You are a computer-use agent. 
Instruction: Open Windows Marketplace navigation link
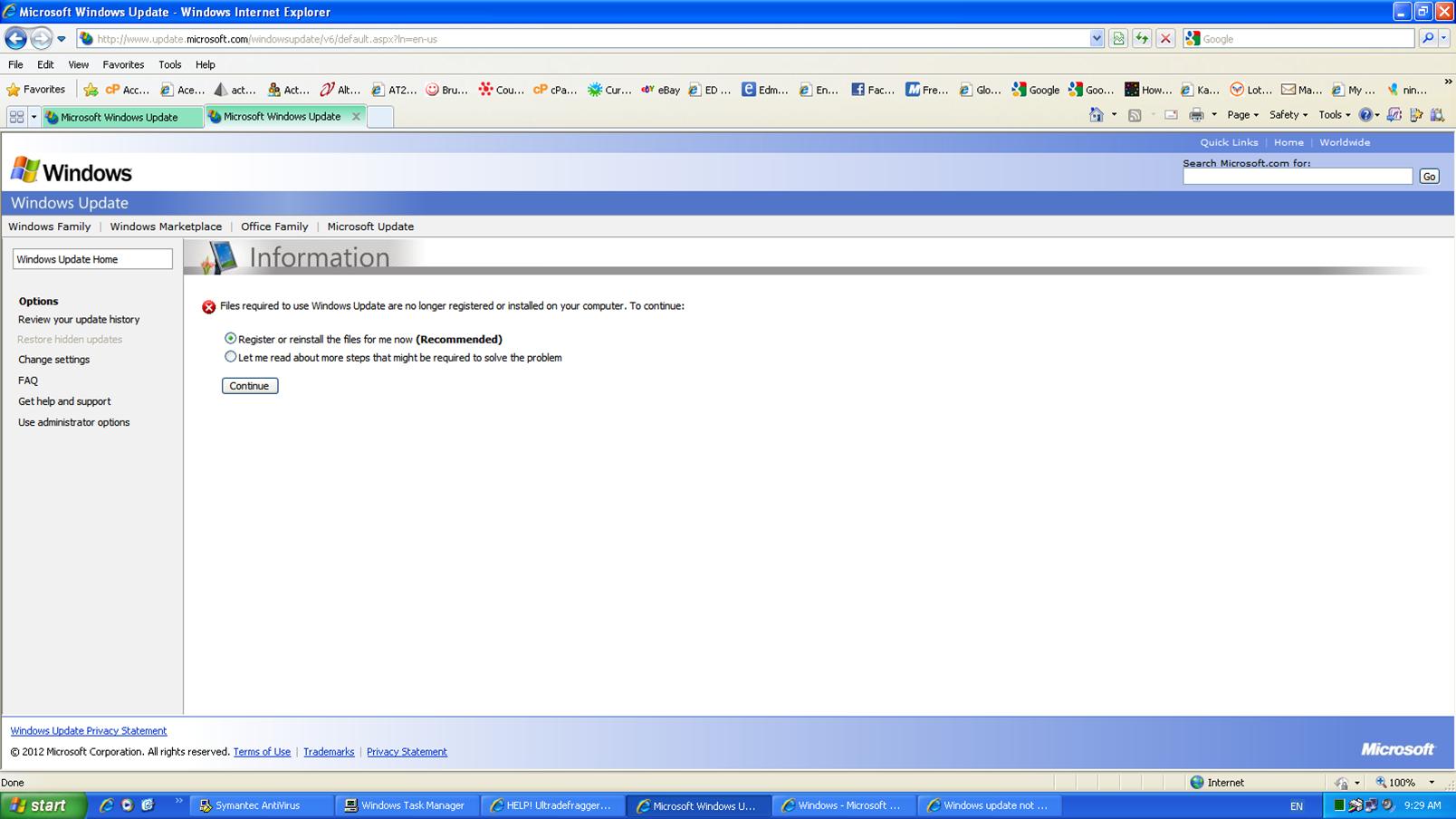click(166, 226)
